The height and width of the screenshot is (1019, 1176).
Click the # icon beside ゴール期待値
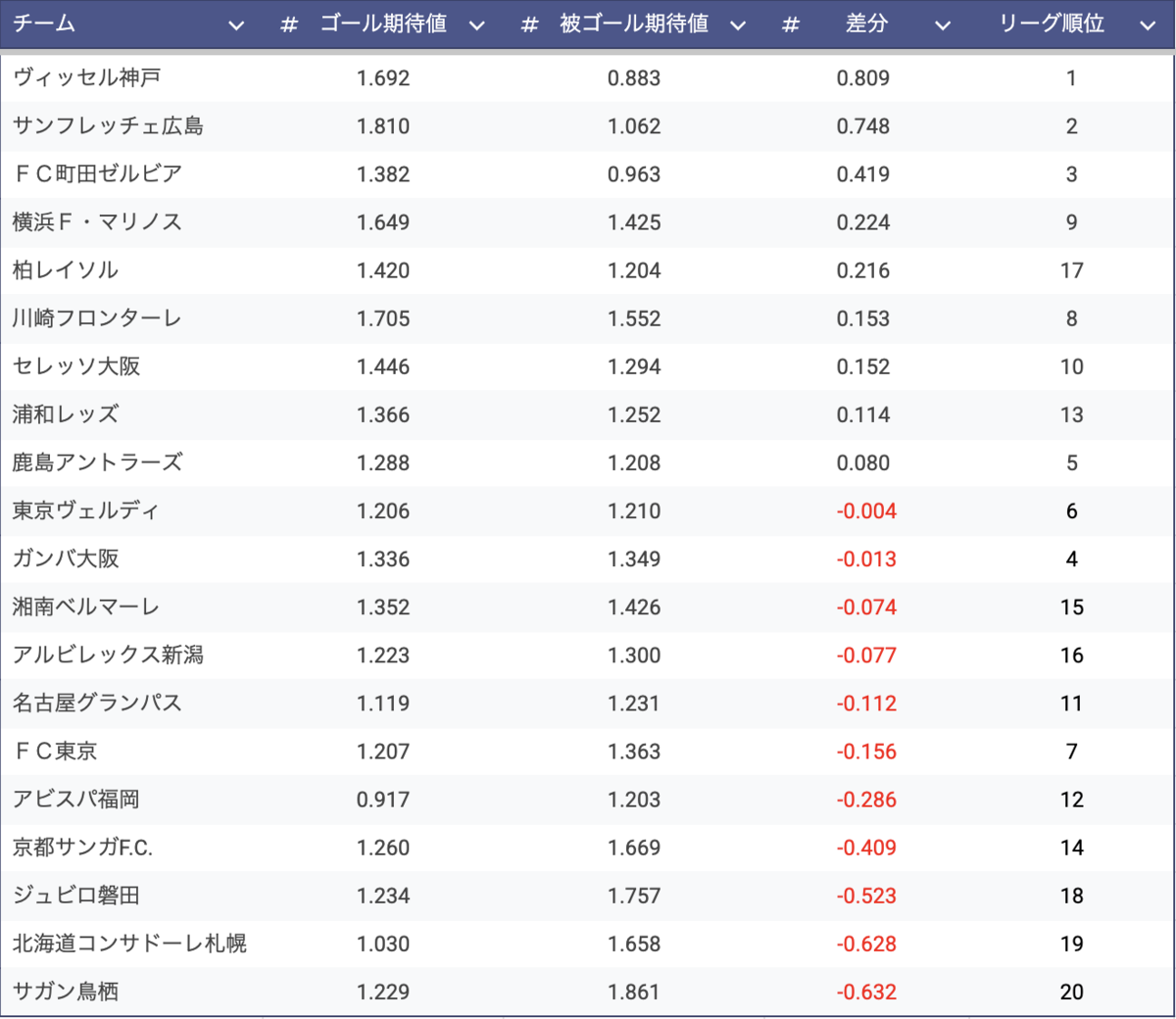(x=288, y=24)
